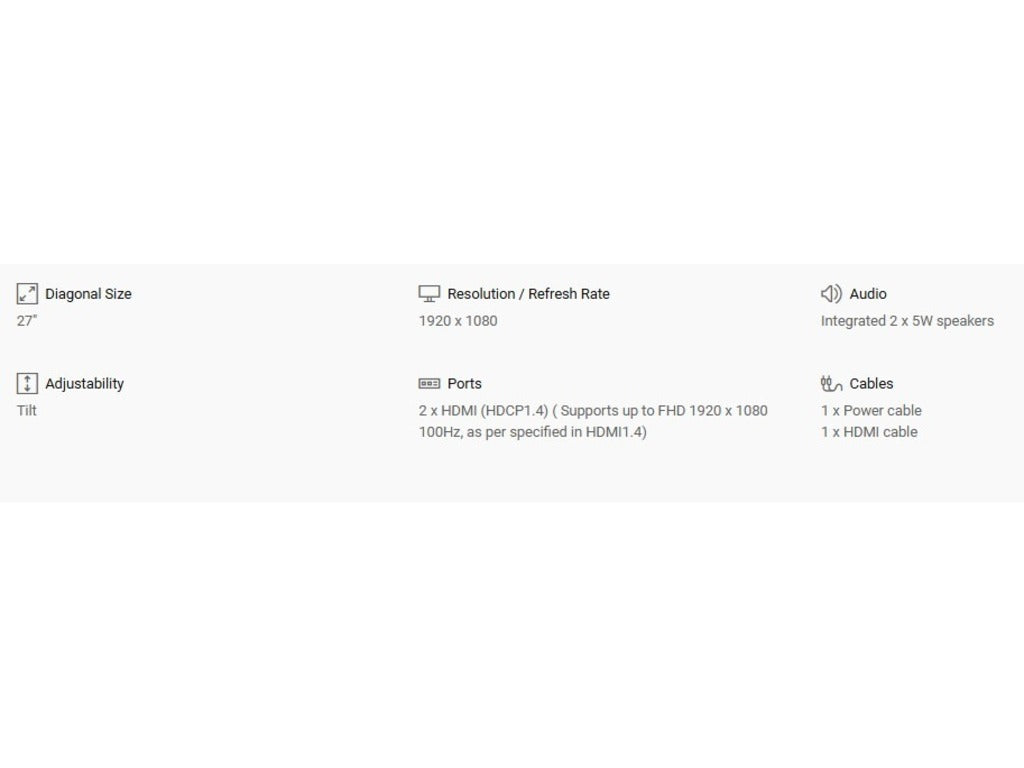Click Integrated 2 x 5W speakers text
1024x768 pixels.
click(907, 321)
